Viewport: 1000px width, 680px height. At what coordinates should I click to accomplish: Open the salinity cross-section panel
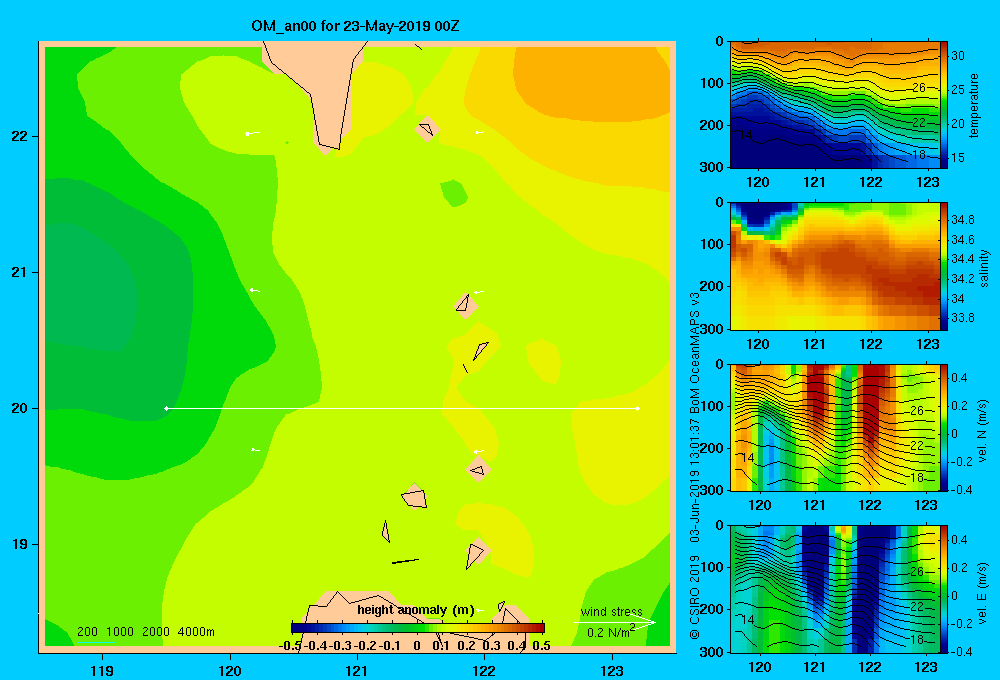835,266
